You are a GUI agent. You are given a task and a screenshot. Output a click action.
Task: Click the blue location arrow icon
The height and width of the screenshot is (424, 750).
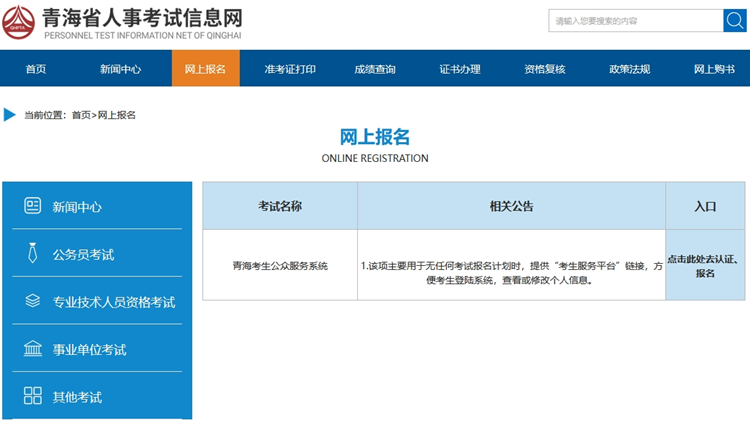(10, 115)
